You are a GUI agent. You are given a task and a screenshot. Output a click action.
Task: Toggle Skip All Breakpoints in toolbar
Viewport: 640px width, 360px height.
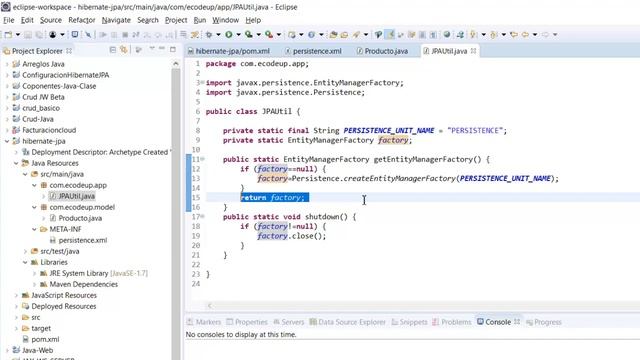coord(88,35)
